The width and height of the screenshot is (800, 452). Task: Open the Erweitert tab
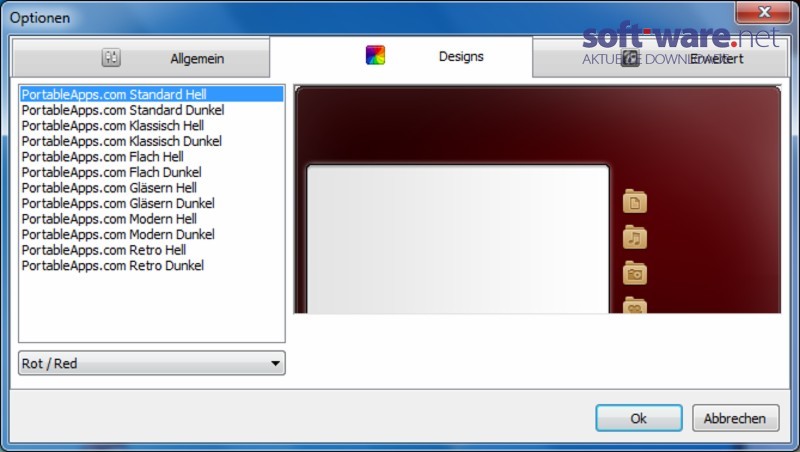tap(660, 58)
